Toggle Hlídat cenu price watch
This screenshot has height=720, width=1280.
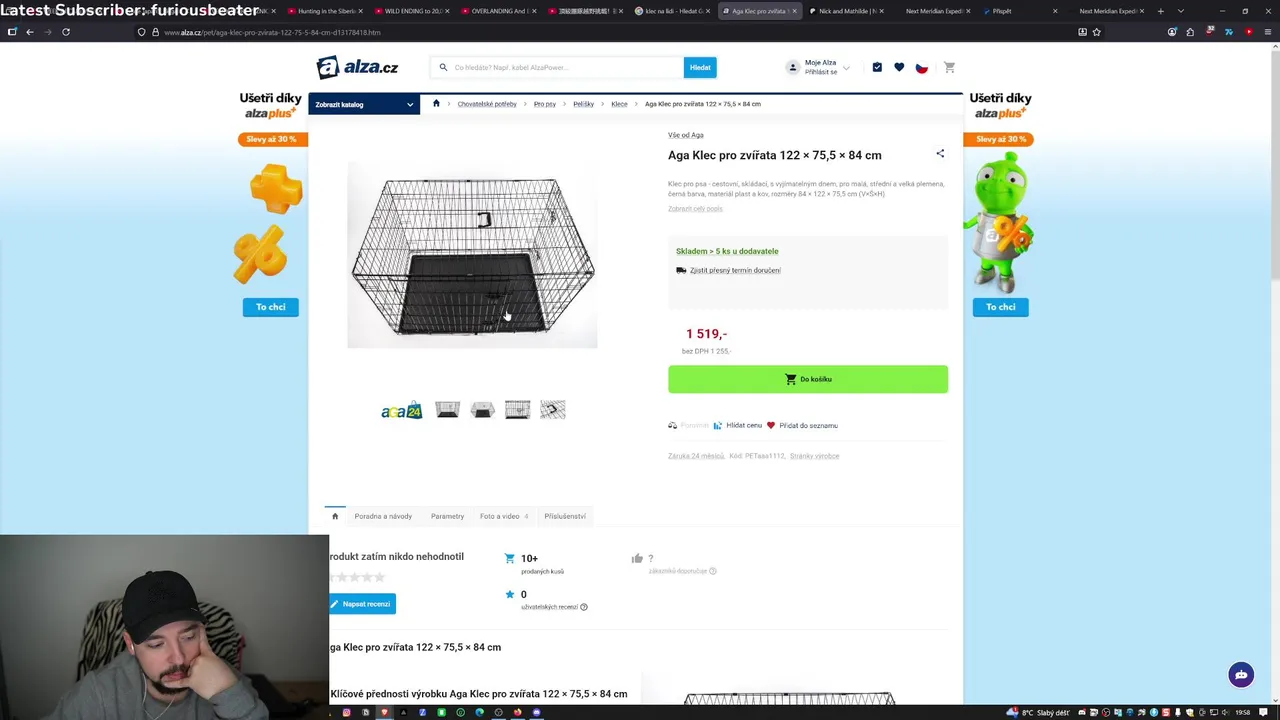(x=737, y=425)
